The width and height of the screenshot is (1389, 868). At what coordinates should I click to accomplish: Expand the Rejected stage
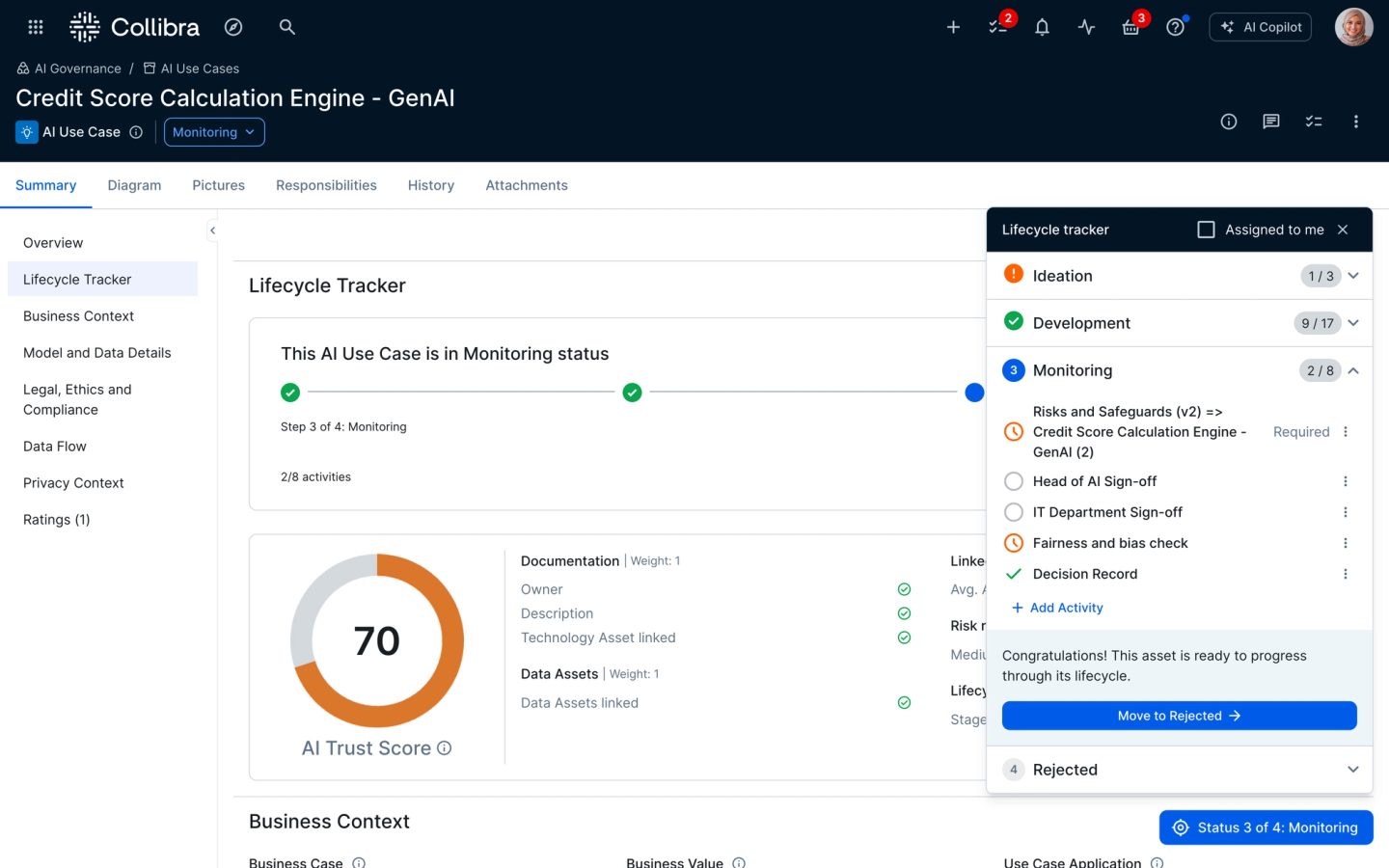(1353, 770)
